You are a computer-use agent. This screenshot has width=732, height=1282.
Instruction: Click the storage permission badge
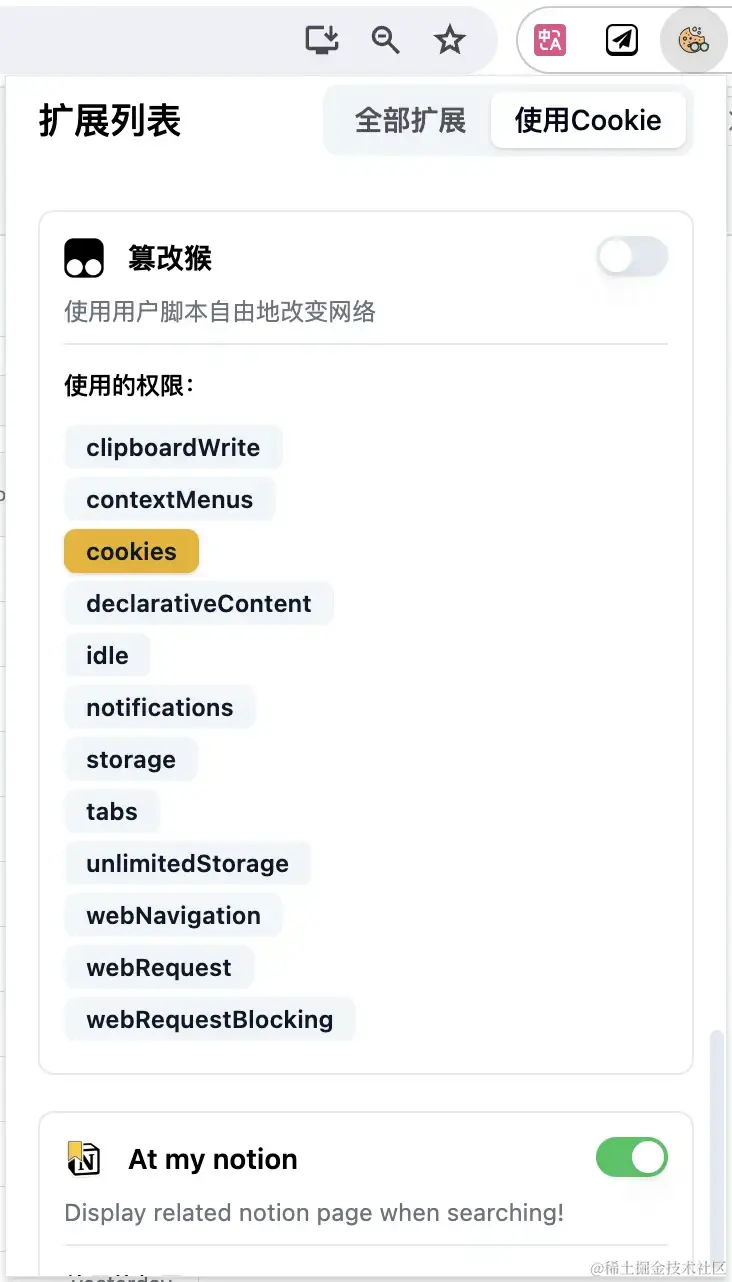(131, 759)
